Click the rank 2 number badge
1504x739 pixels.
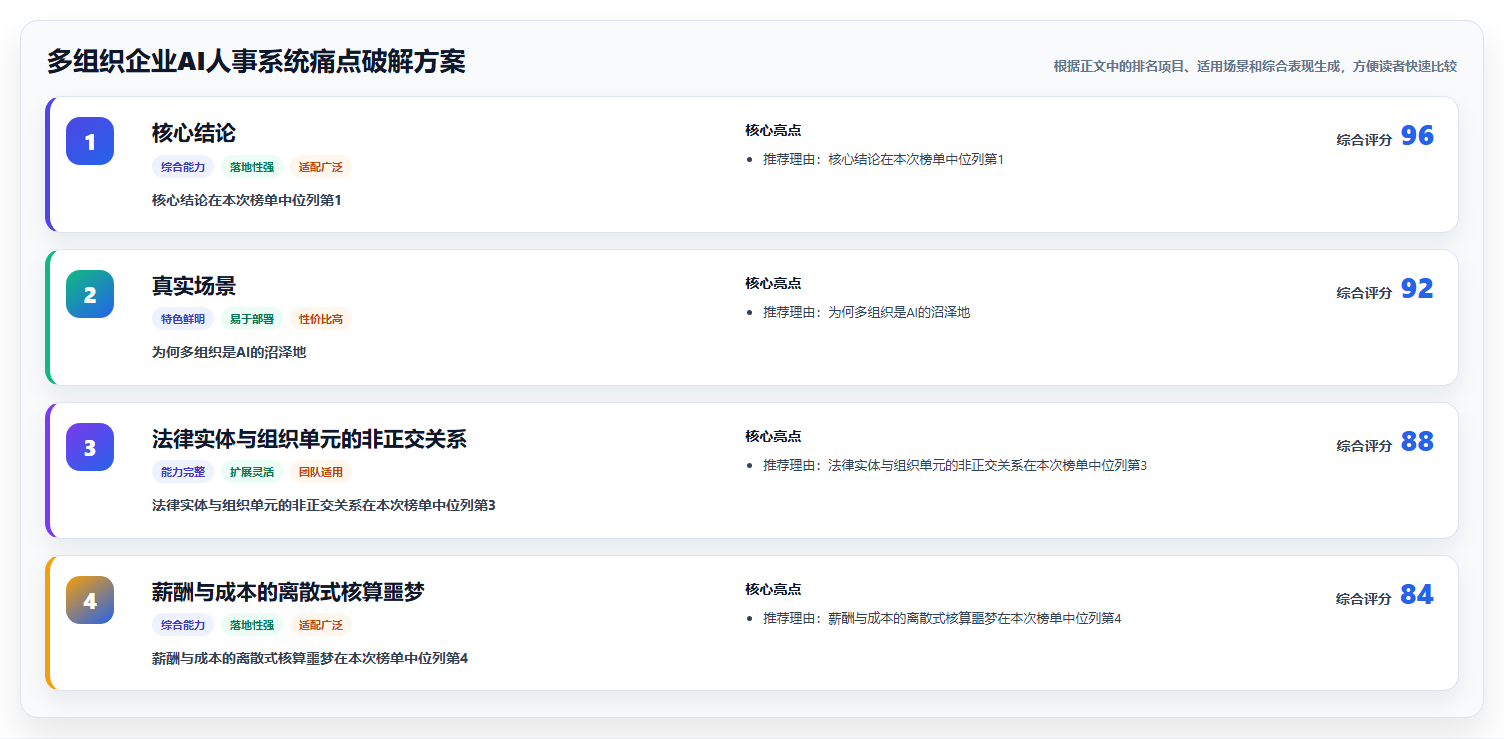[90, 294]
